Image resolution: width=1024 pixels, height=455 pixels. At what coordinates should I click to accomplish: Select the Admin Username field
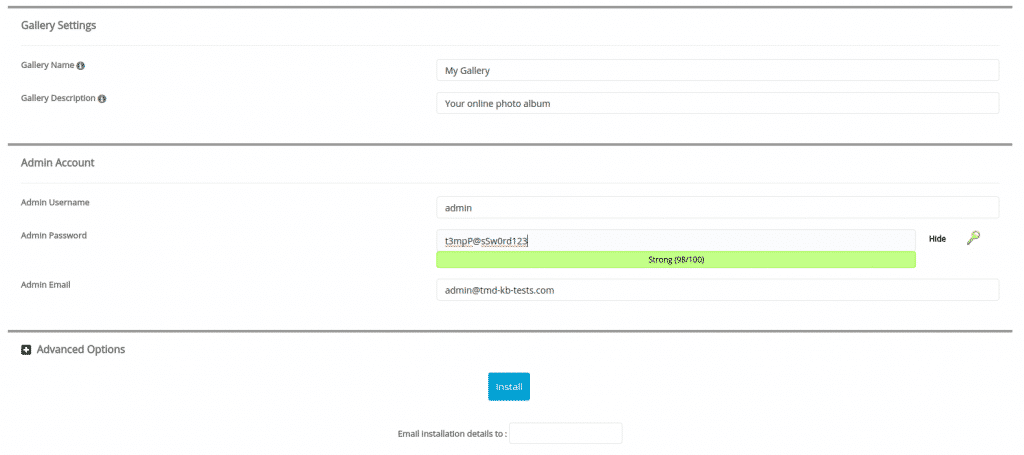point(717,208)
